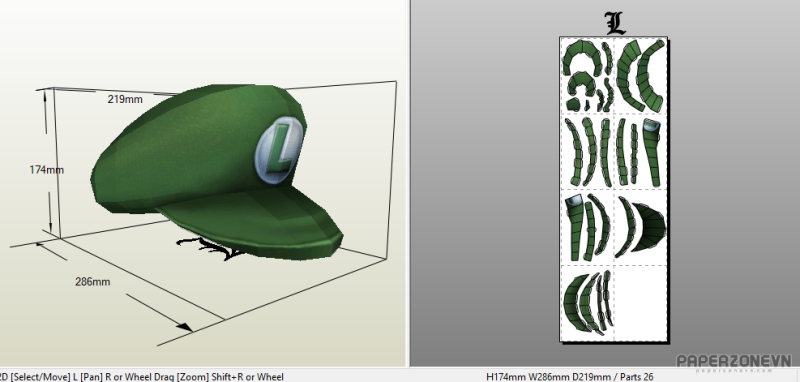Click the PAPERZONEVN watermark logo

[x=734, y=362]
